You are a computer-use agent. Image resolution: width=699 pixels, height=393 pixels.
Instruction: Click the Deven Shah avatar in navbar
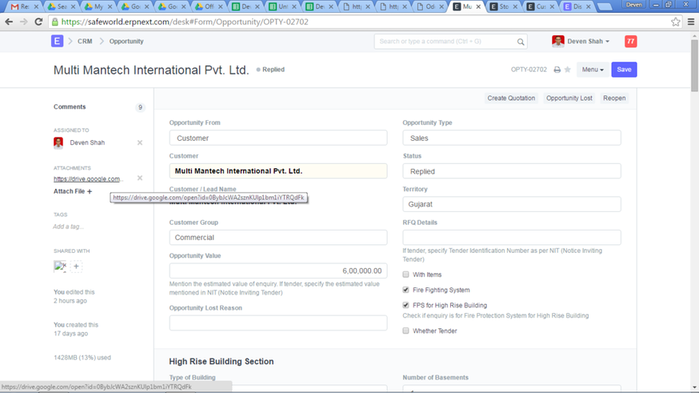pyautogui.click(x=558, y=41)
